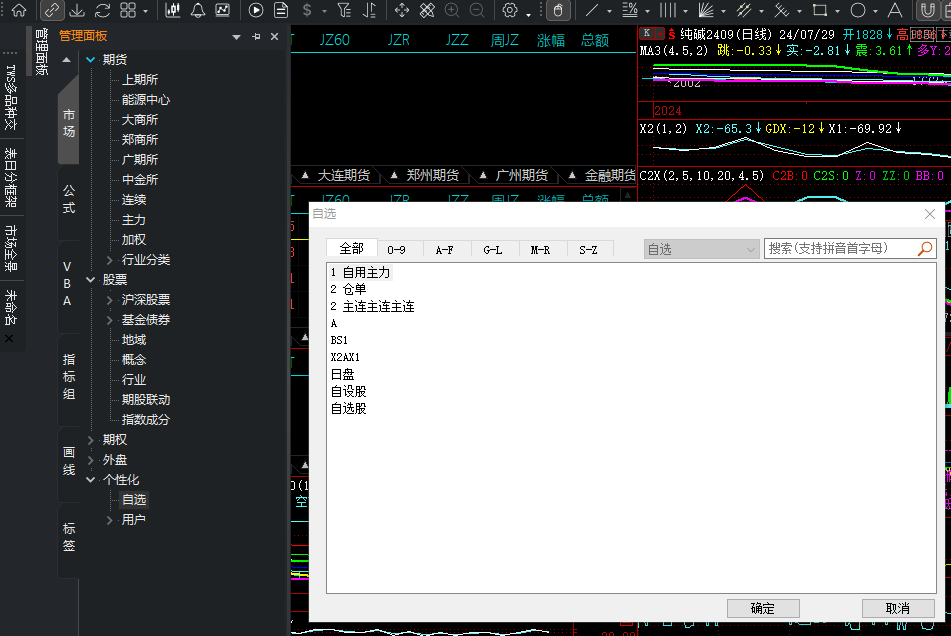Screen dimensions: 951x636
Task: Click the candlestick chart toolbar icon
Action: 173,10
